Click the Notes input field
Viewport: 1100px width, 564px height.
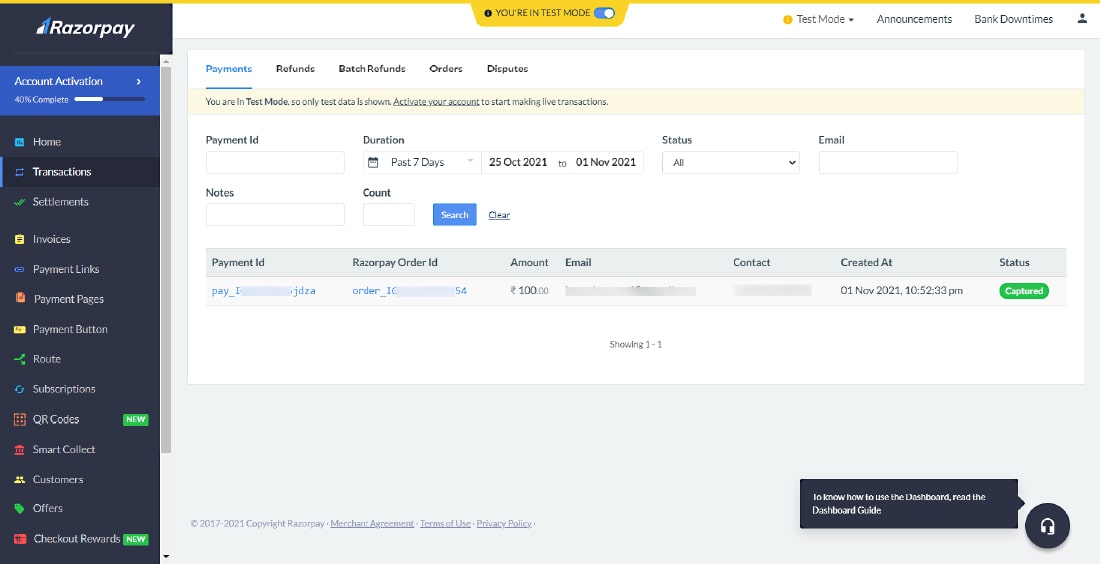click(275, 215)
